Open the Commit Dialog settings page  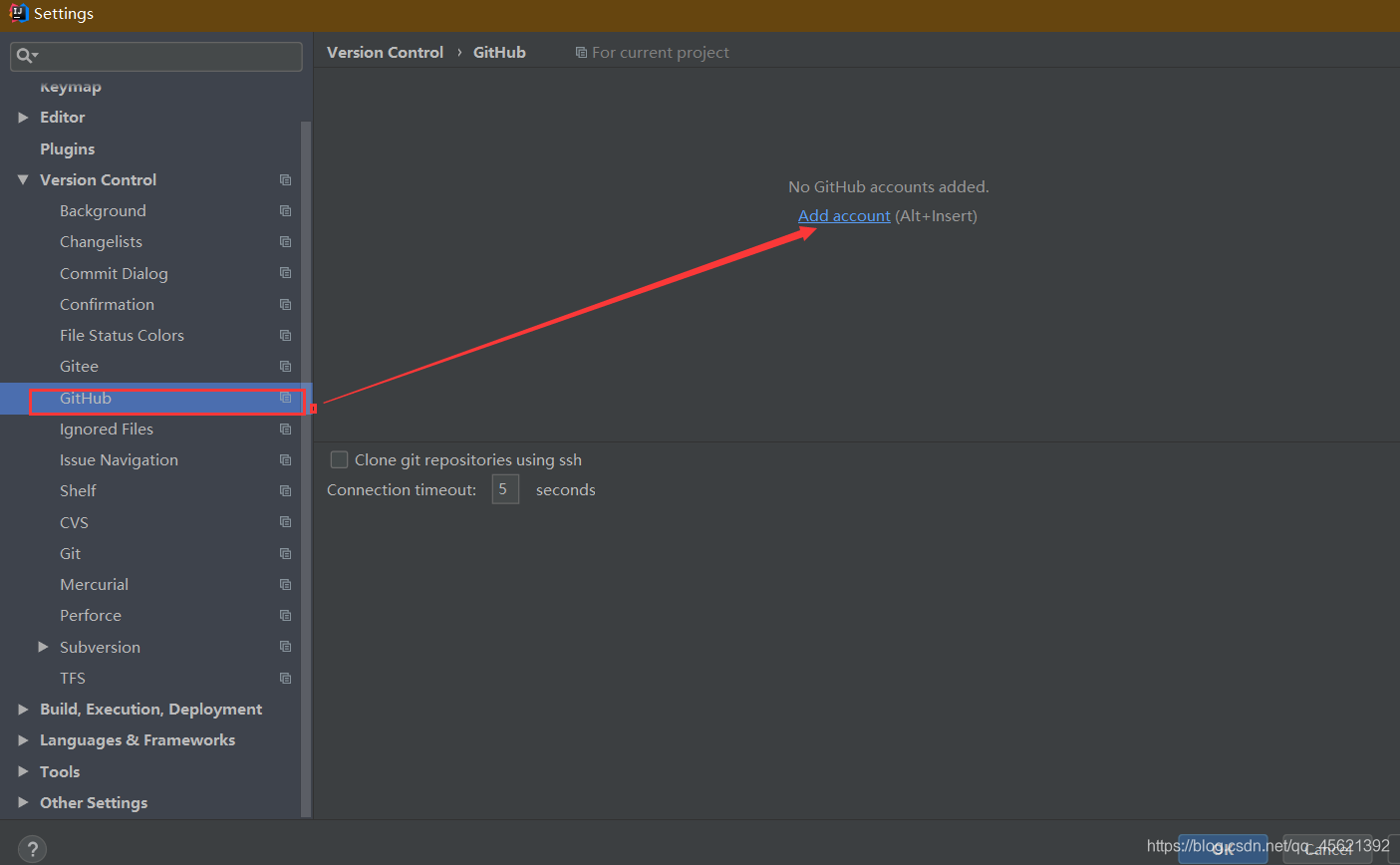[114, 273]
